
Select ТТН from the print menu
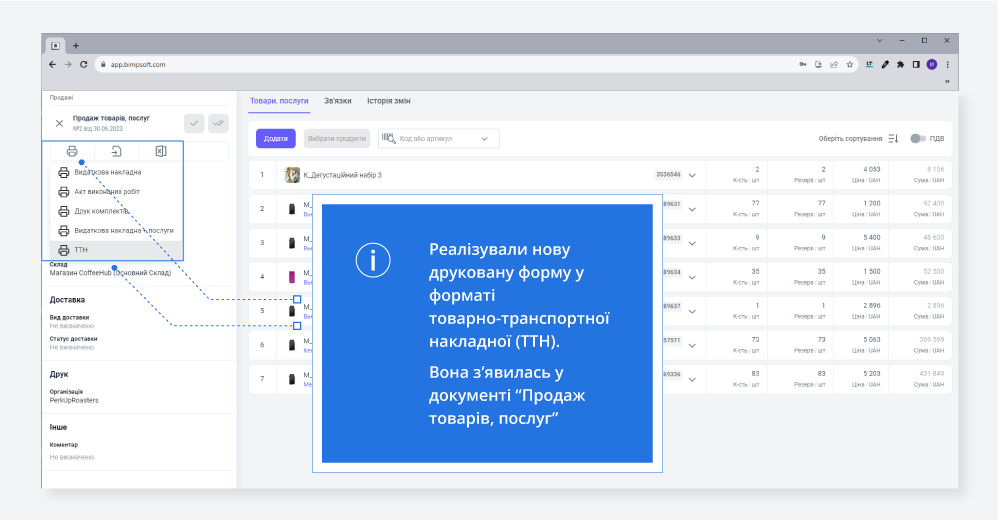(82, 250)
